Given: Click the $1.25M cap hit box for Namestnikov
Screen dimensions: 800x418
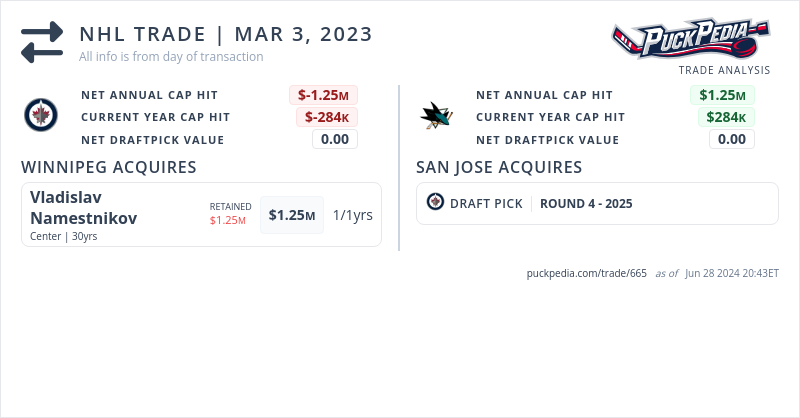Looking at the screenshot, I should tap(292, 215).
